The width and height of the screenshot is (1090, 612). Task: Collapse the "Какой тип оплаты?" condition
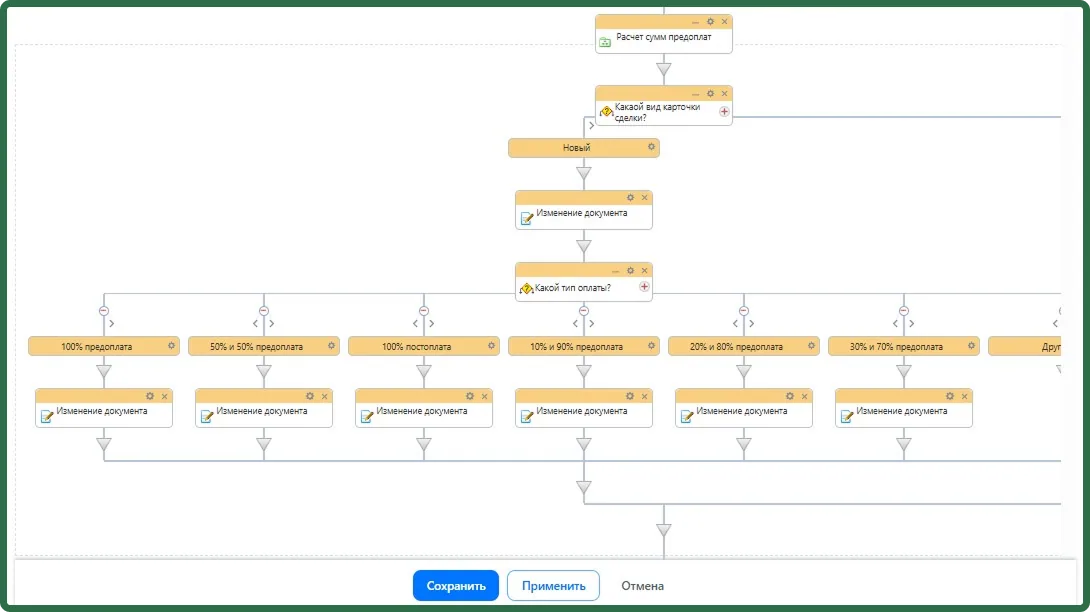pyautogui.click(x=615, y=271)
